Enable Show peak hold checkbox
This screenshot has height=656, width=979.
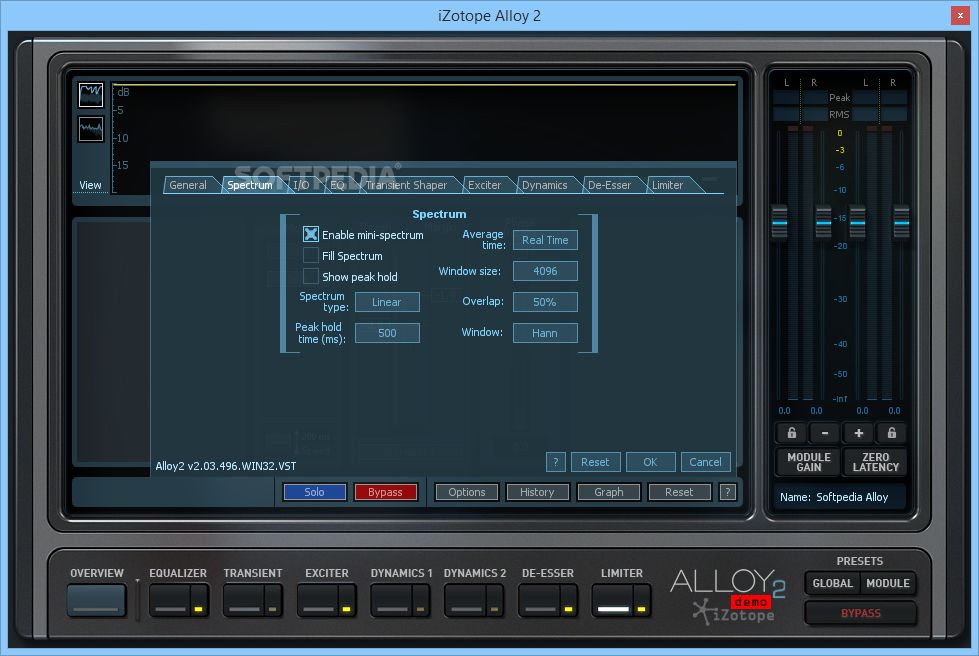point(310,276)
